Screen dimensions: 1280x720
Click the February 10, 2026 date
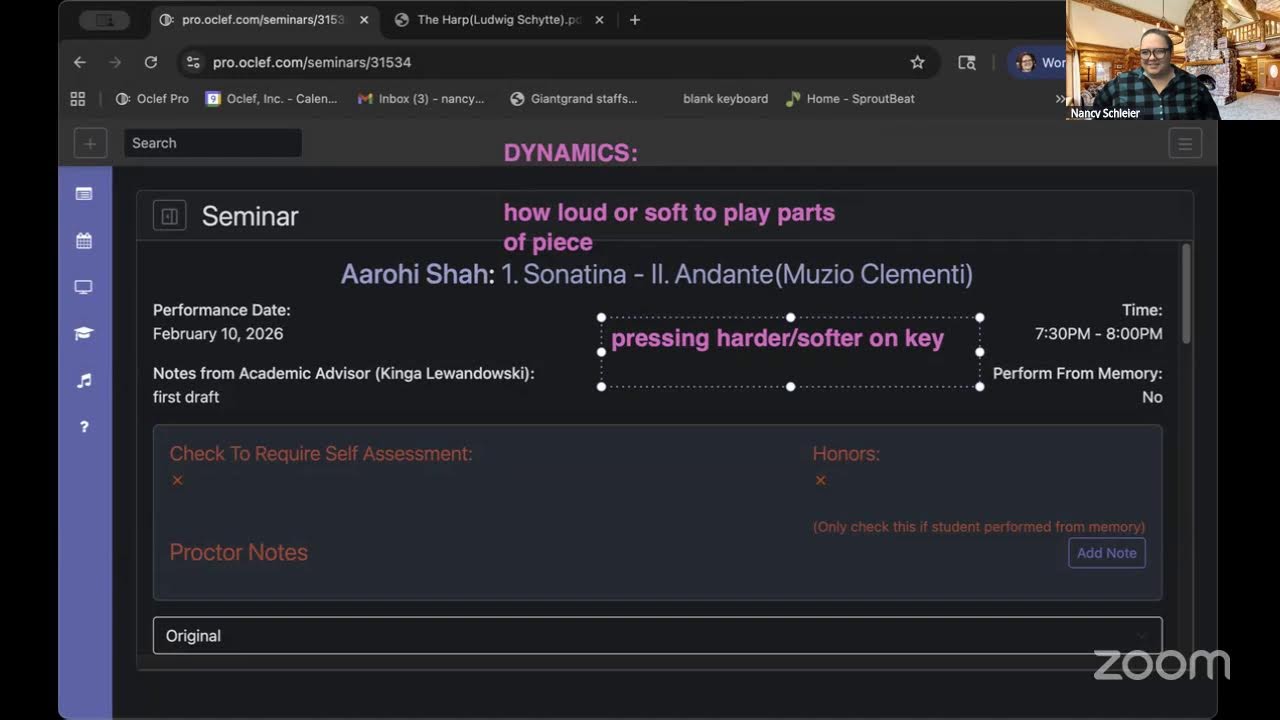click(218, 334)
